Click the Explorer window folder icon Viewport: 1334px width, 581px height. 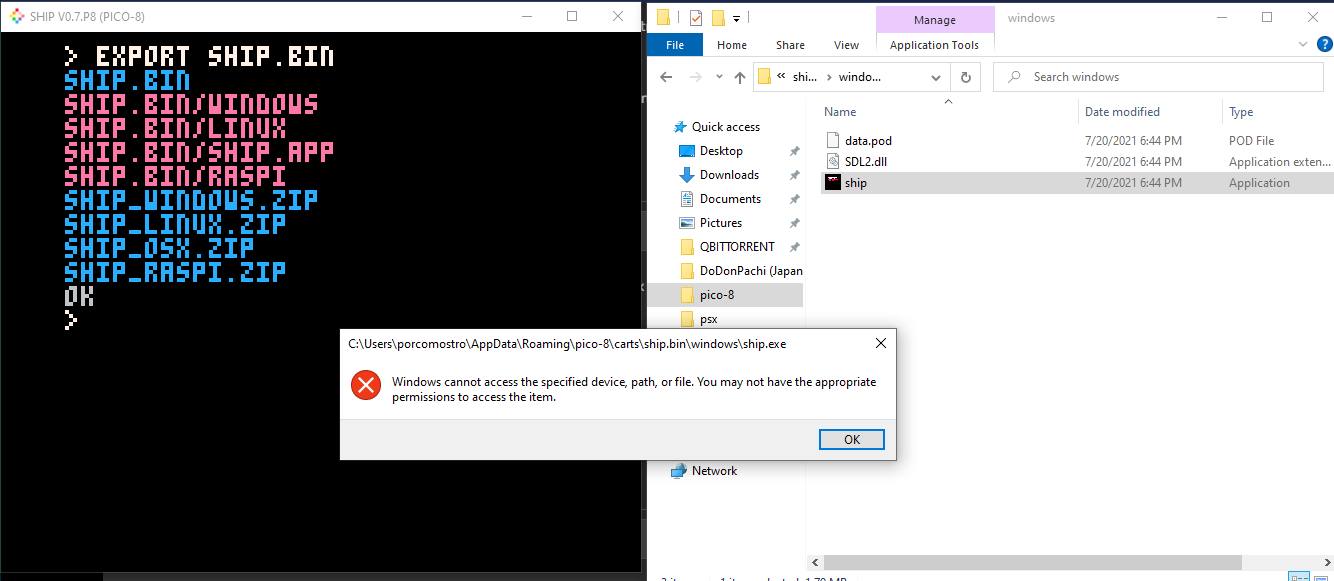coord(663,18)
